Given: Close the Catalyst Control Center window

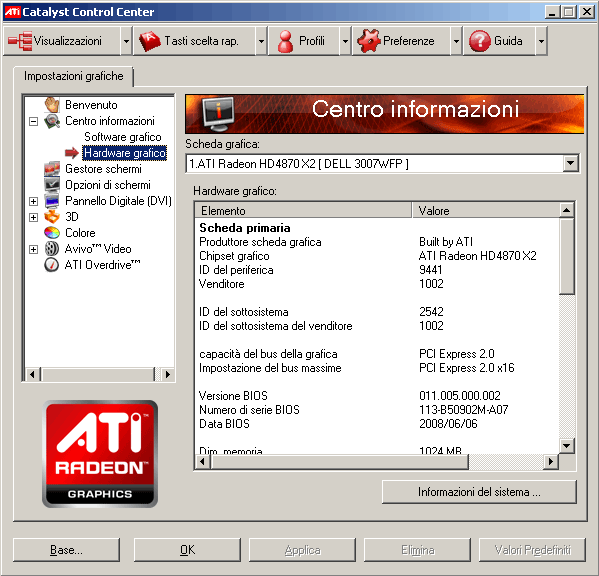Looking at the screenshot, I should tap(587, 12).
